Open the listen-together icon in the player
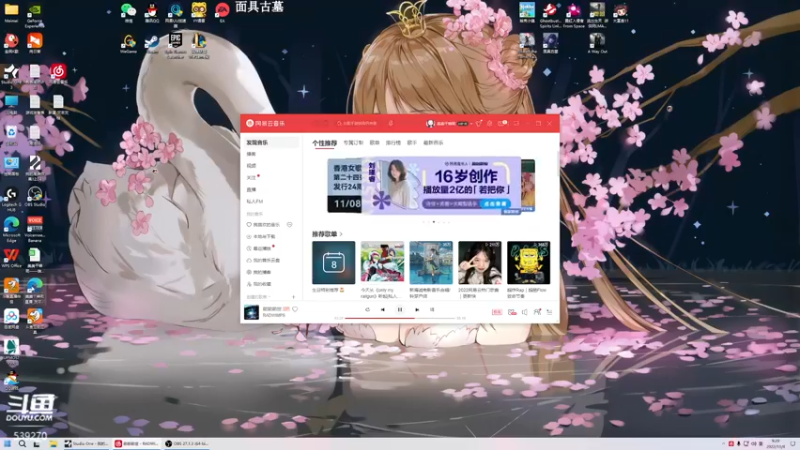The width and height of the screenshot is (800, 450). (x=537, y=312)
